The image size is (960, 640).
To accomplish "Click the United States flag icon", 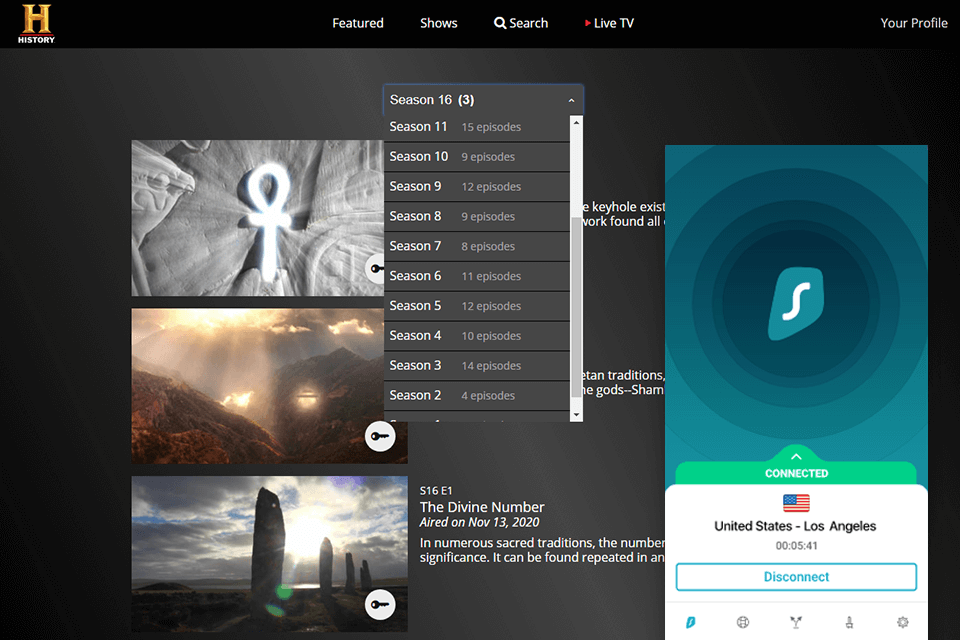I will [x=796, y=503].
